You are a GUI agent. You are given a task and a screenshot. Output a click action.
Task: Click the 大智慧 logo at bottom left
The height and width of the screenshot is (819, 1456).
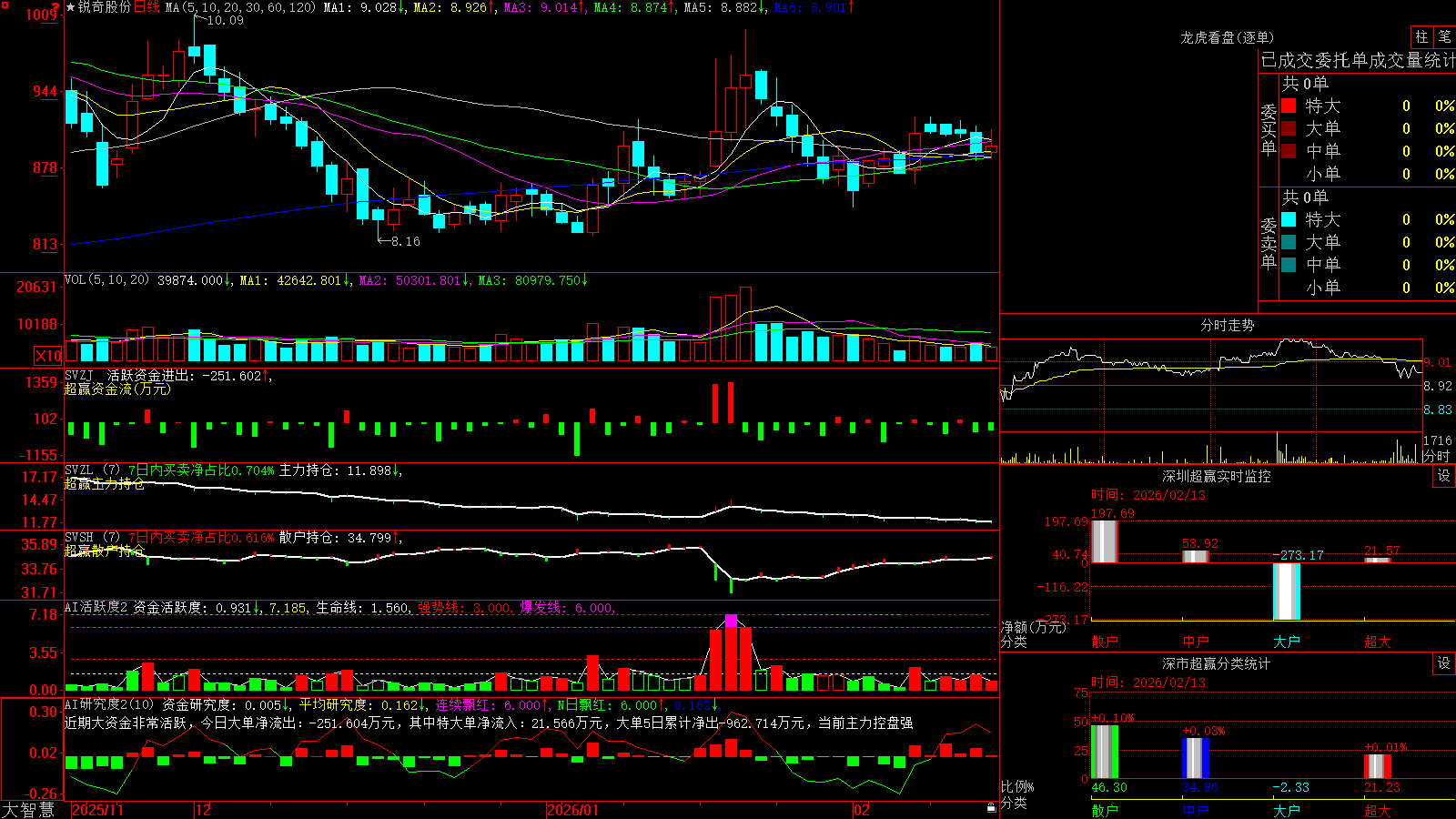click(28, 810)
